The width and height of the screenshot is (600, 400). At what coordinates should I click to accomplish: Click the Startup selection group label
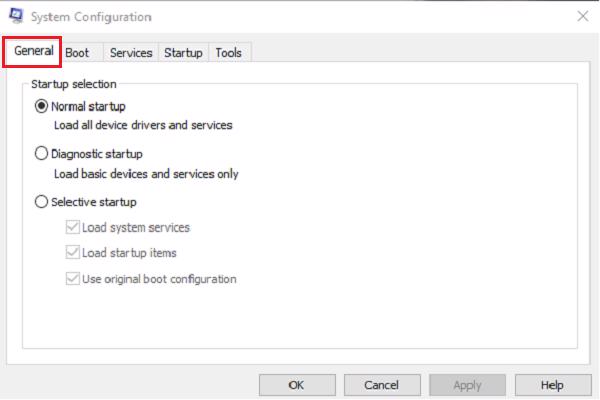click(74, 84)
